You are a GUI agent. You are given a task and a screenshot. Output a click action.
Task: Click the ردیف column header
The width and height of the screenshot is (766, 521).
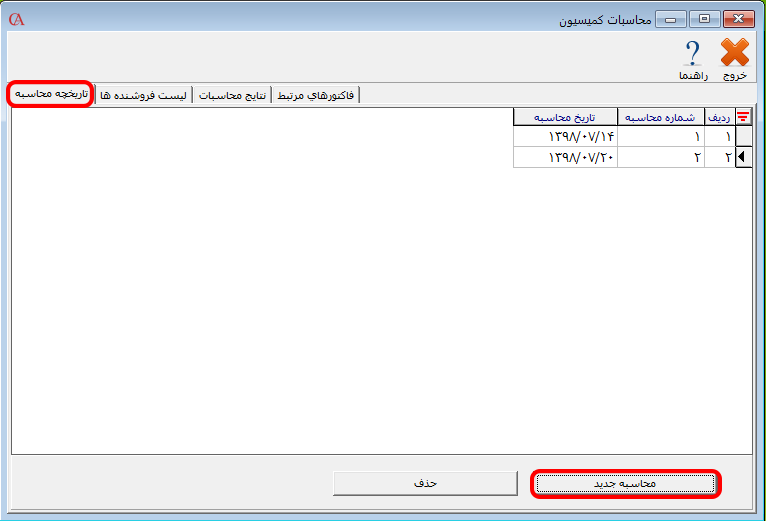(719, 116)
